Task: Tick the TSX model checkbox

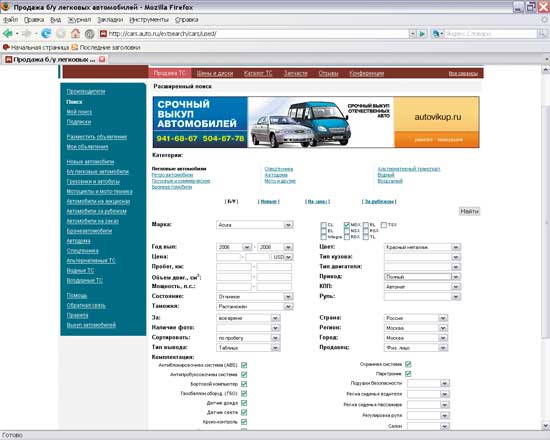Action: click(x=384, y=225)
